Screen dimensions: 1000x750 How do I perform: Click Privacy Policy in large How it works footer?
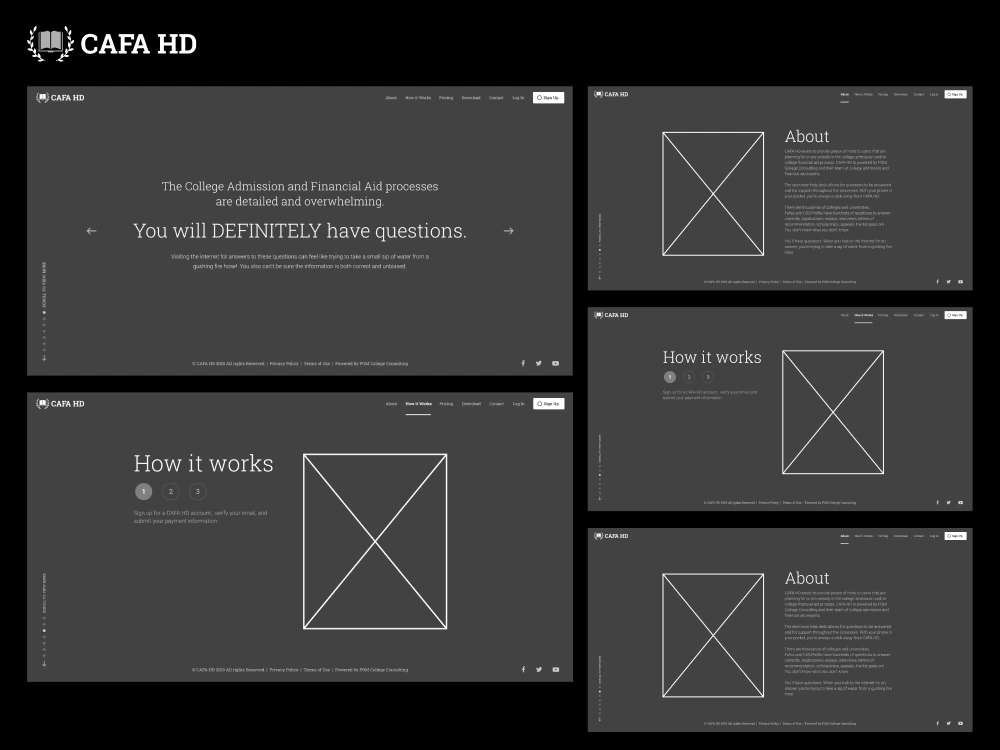coord(284,670)
